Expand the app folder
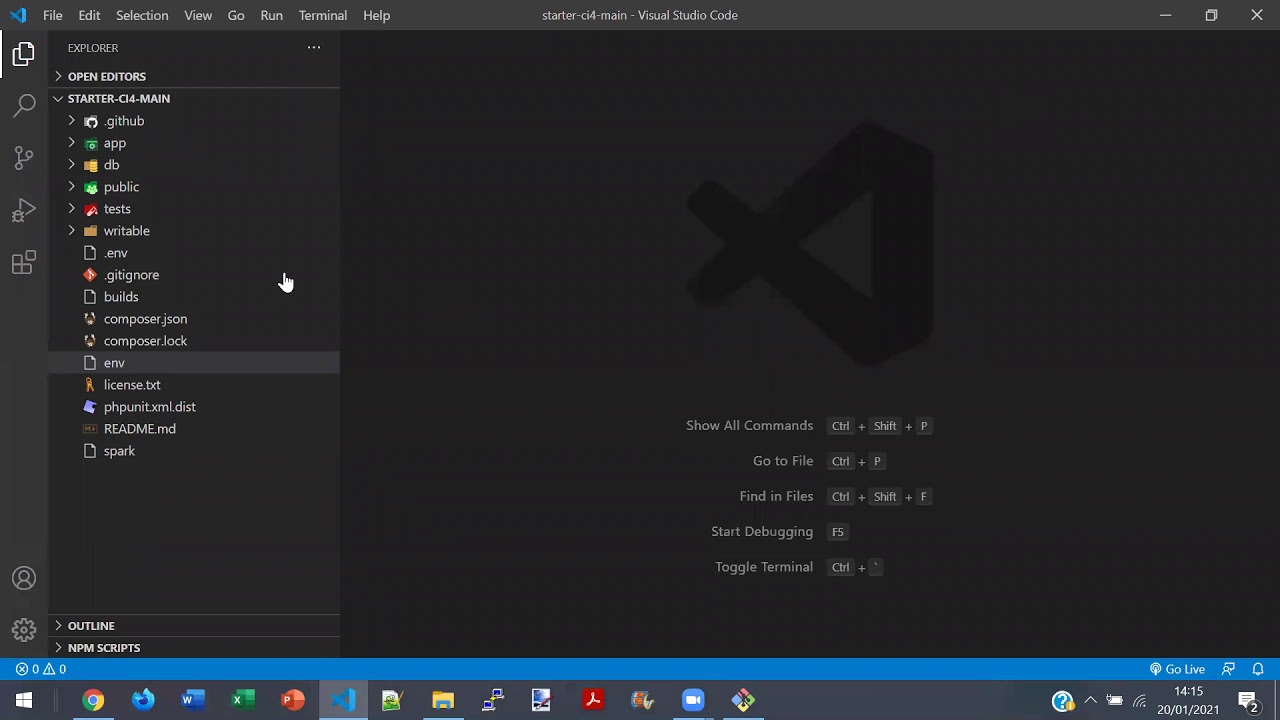 click(194, 143)
